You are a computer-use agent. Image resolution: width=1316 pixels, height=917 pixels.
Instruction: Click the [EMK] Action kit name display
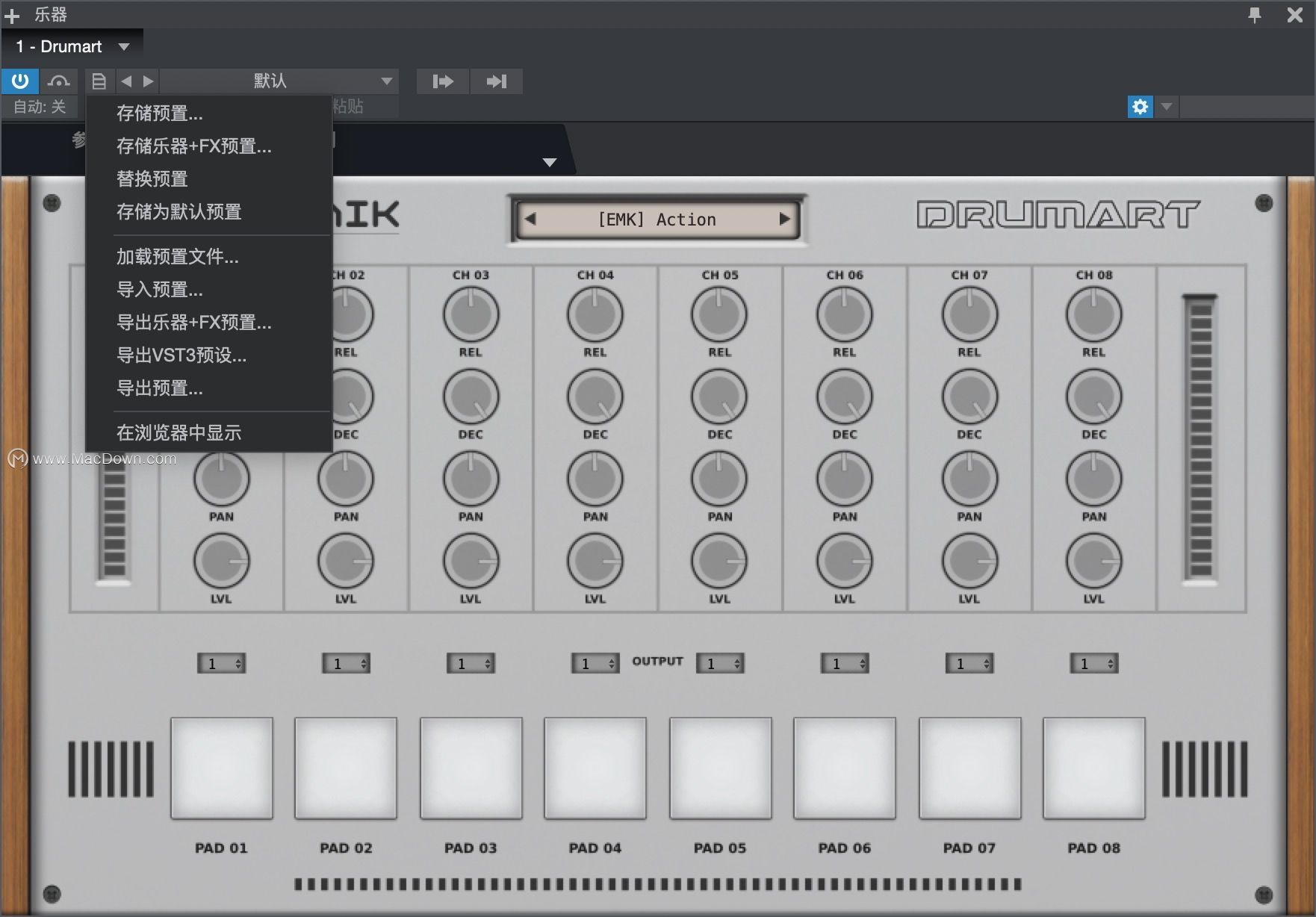(x=657, y=220)
